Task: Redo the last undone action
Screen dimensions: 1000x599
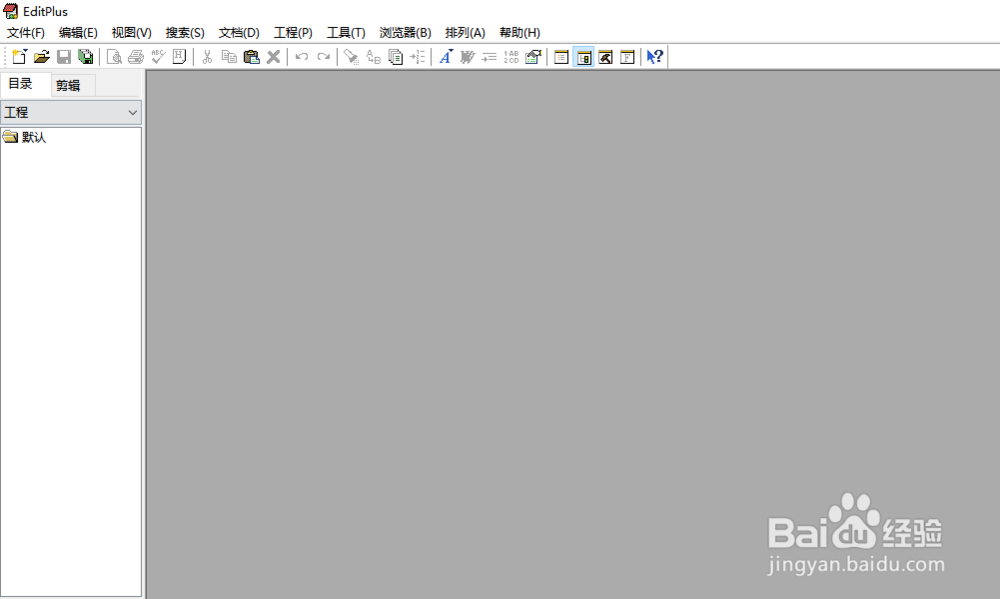Action: tap(323, 57)
